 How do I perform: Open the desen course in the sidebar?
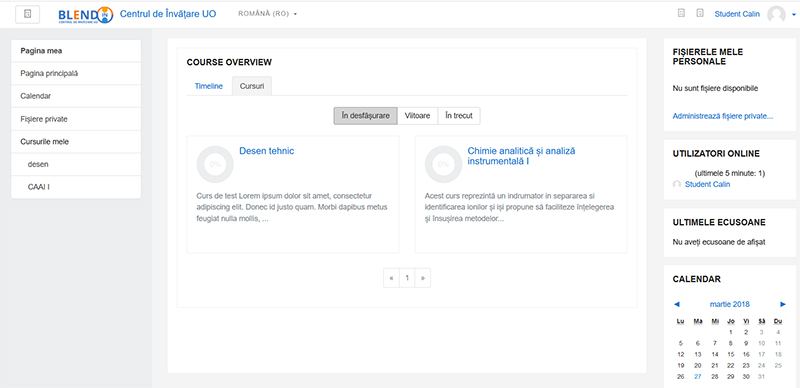click(76, 164)
